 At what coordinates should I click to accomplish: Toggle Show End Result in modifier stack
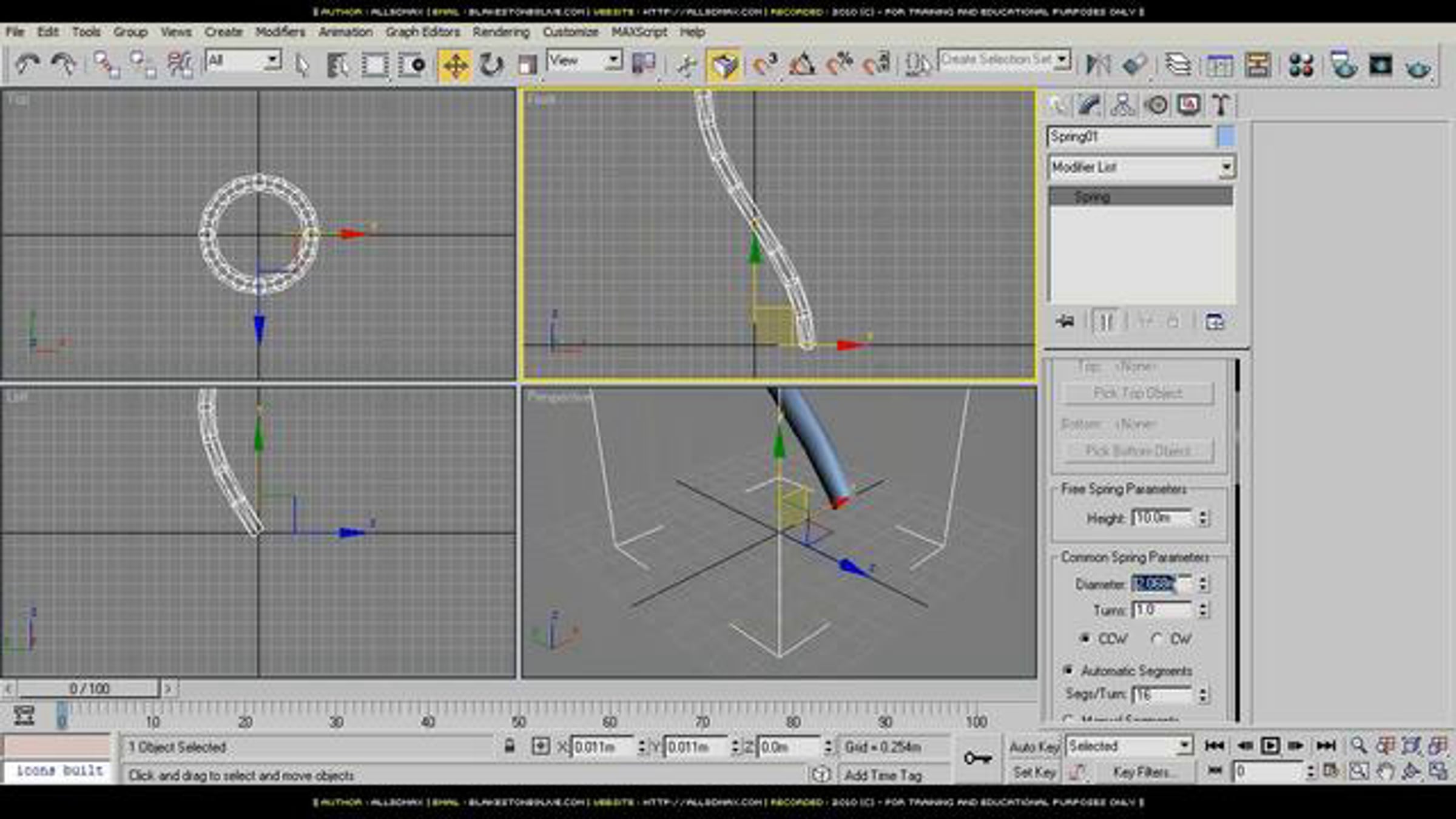1105,322
